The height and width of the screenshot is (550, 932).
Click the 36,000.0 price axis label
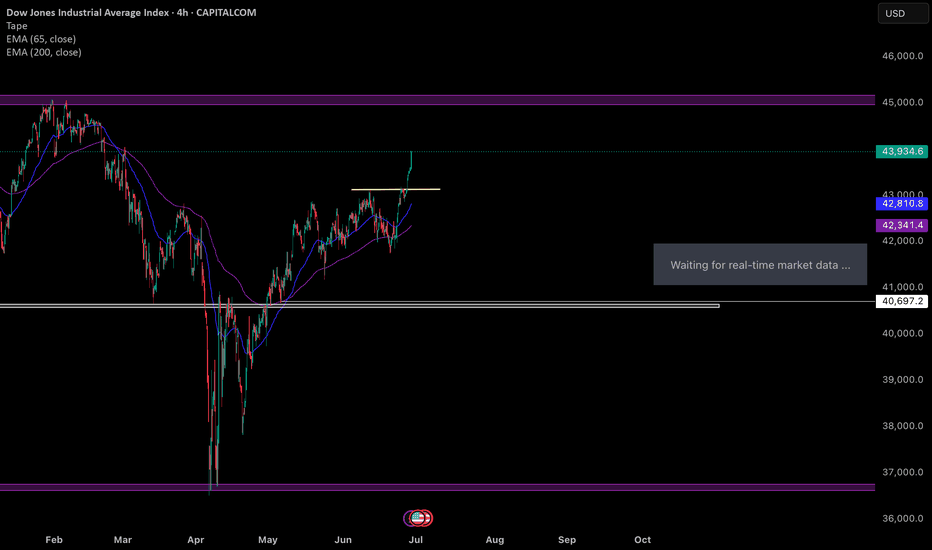903,518
